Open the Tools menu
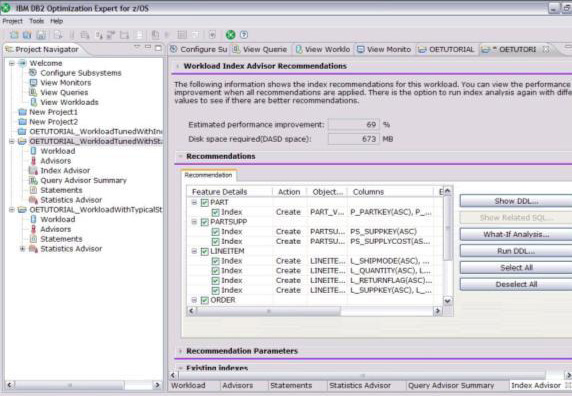 36,21
